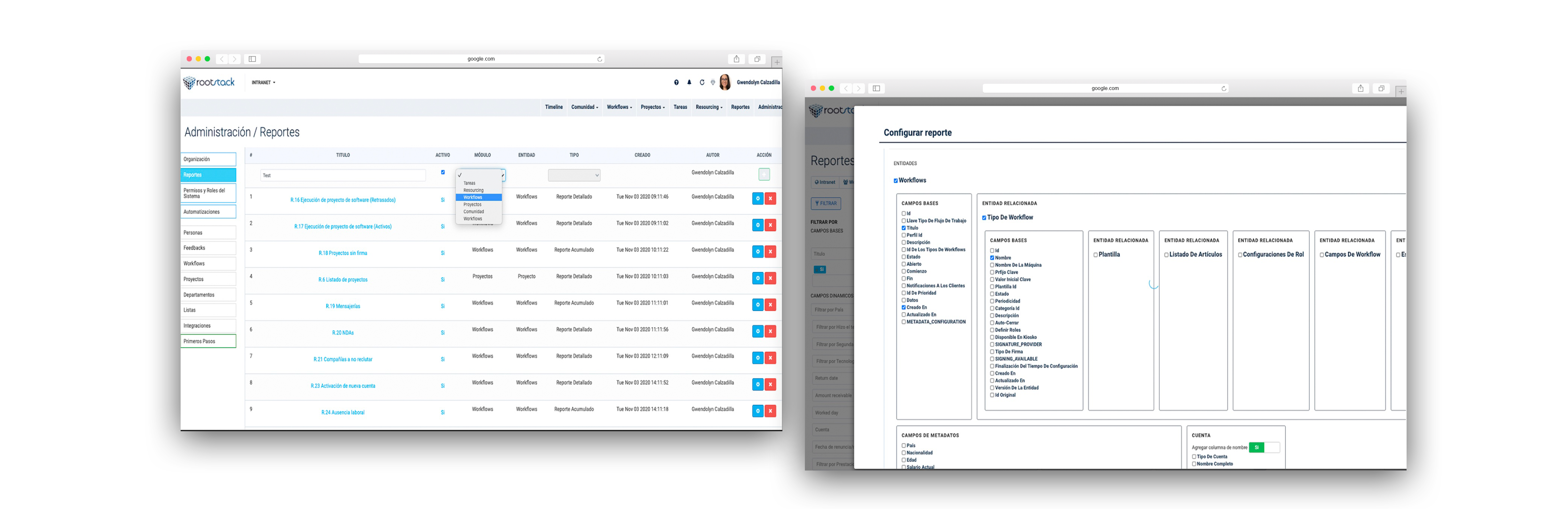Viewport: 1568px width, 509px height.
Task: Open the INTRANET dropdown beside the logo
Action: coord(264,82)
